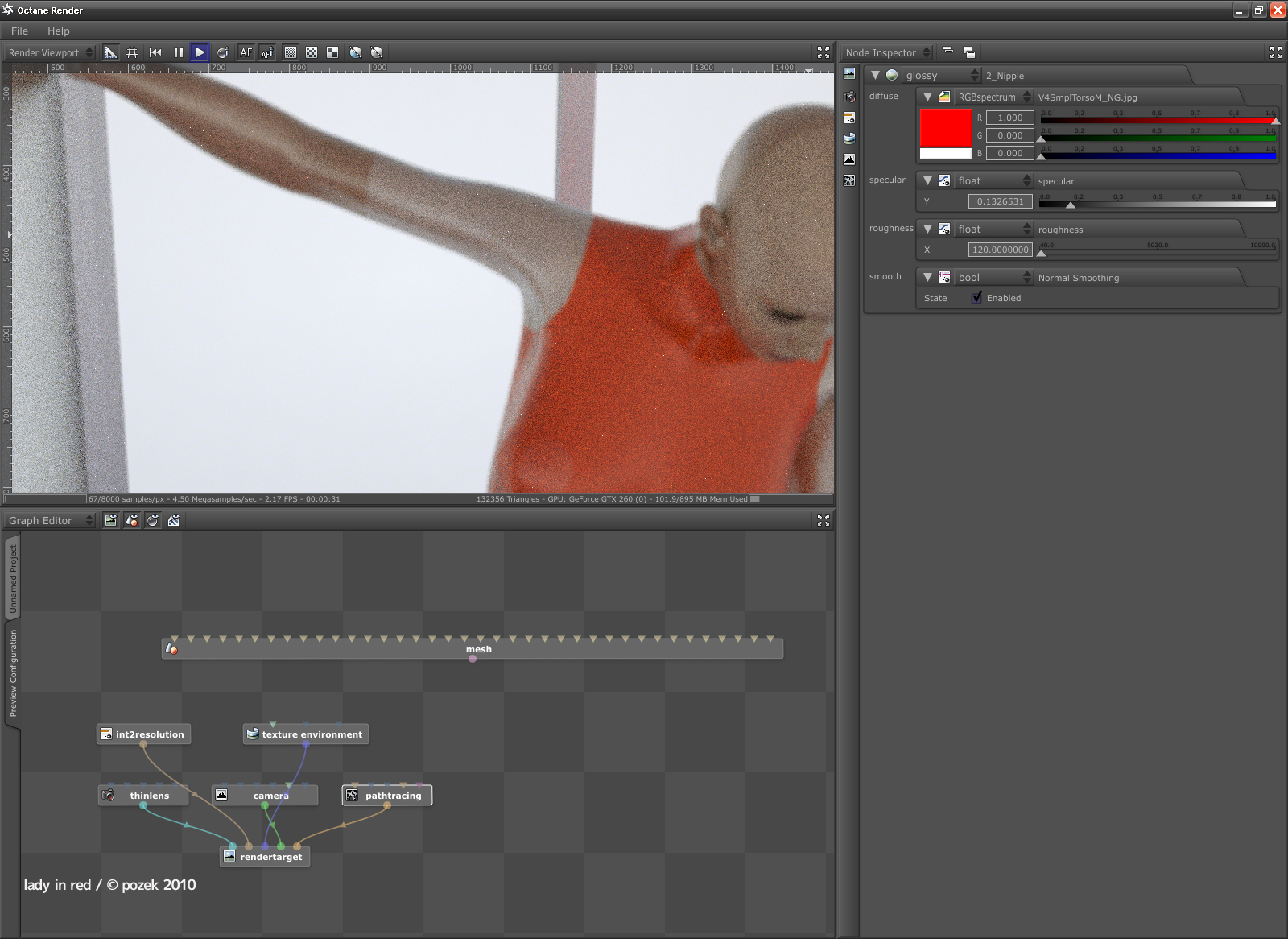Open the File menu
Viewport: 1288px width, 939px height.
point(20,31)
